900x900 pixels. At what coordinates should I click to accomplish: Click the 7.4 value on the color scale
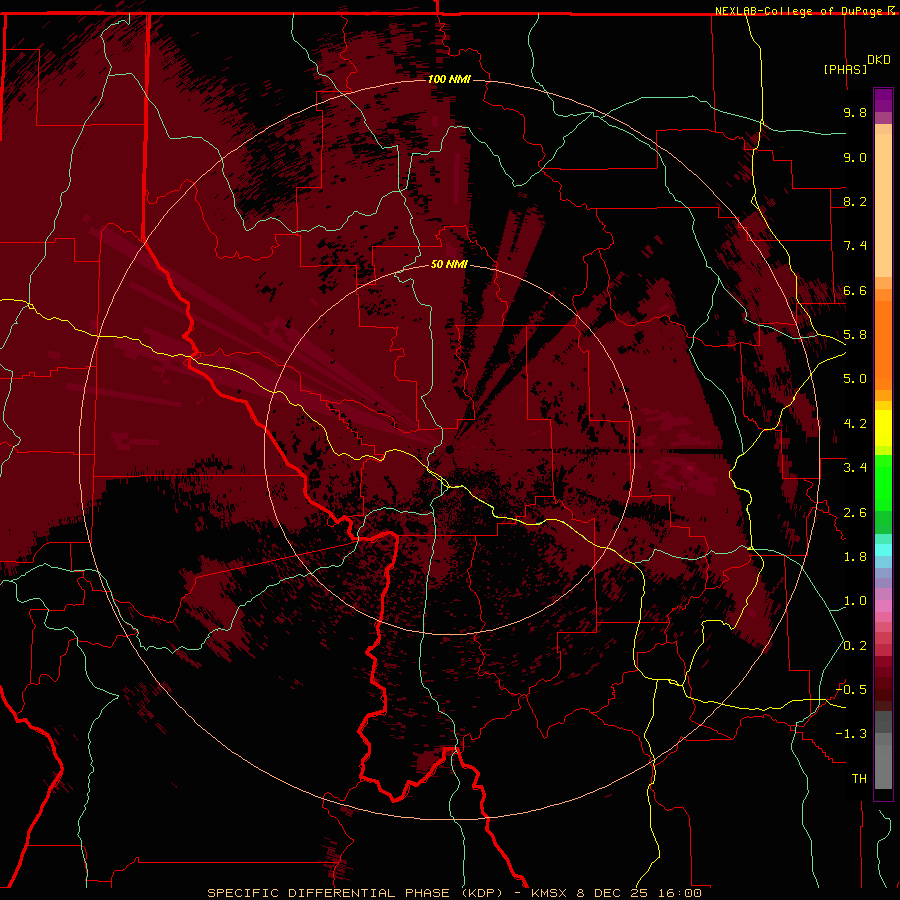click(x=855, y=246)
